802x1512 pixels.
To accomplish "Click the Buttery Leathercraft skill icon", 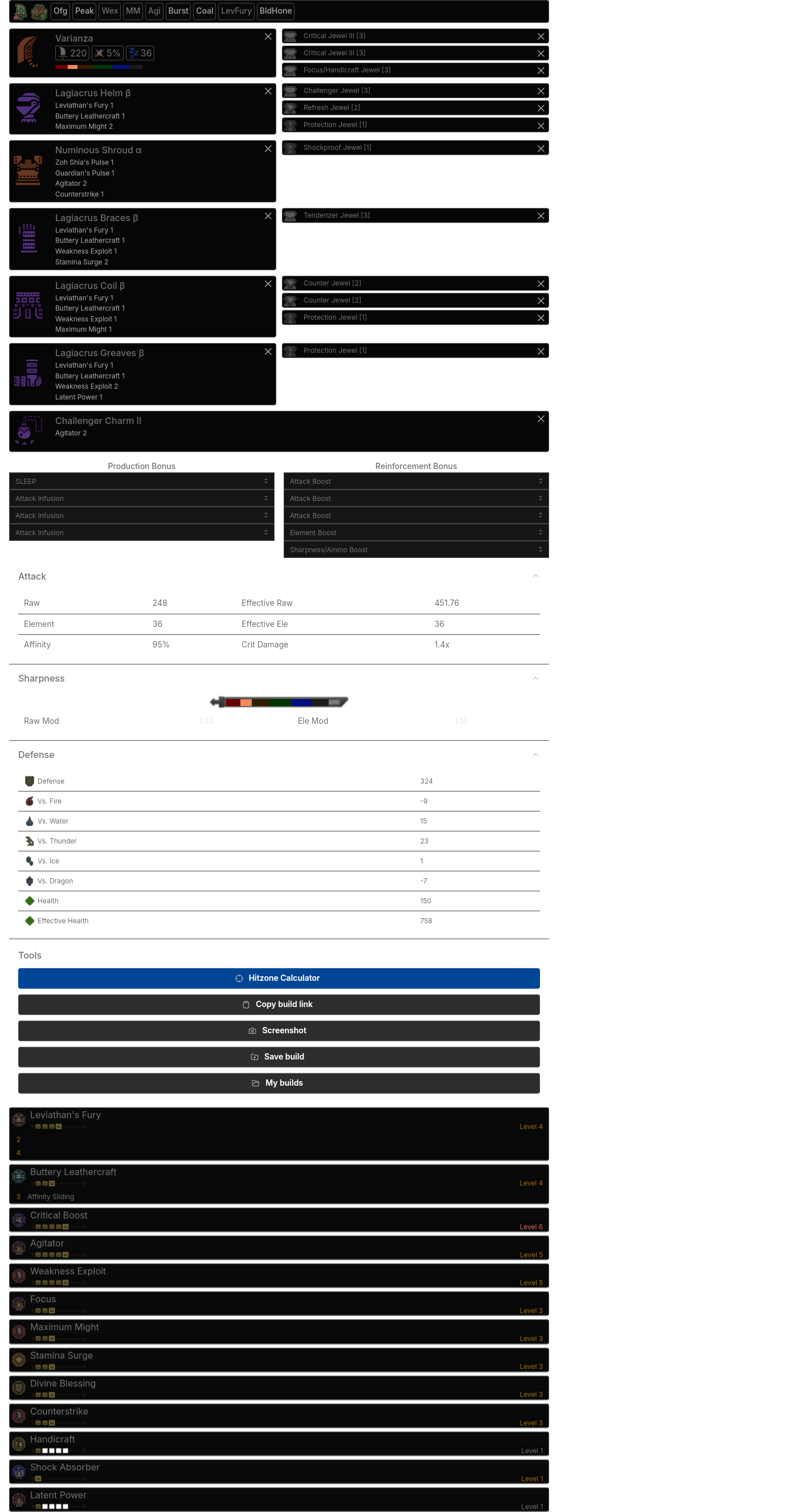I will coord(19,1176).
